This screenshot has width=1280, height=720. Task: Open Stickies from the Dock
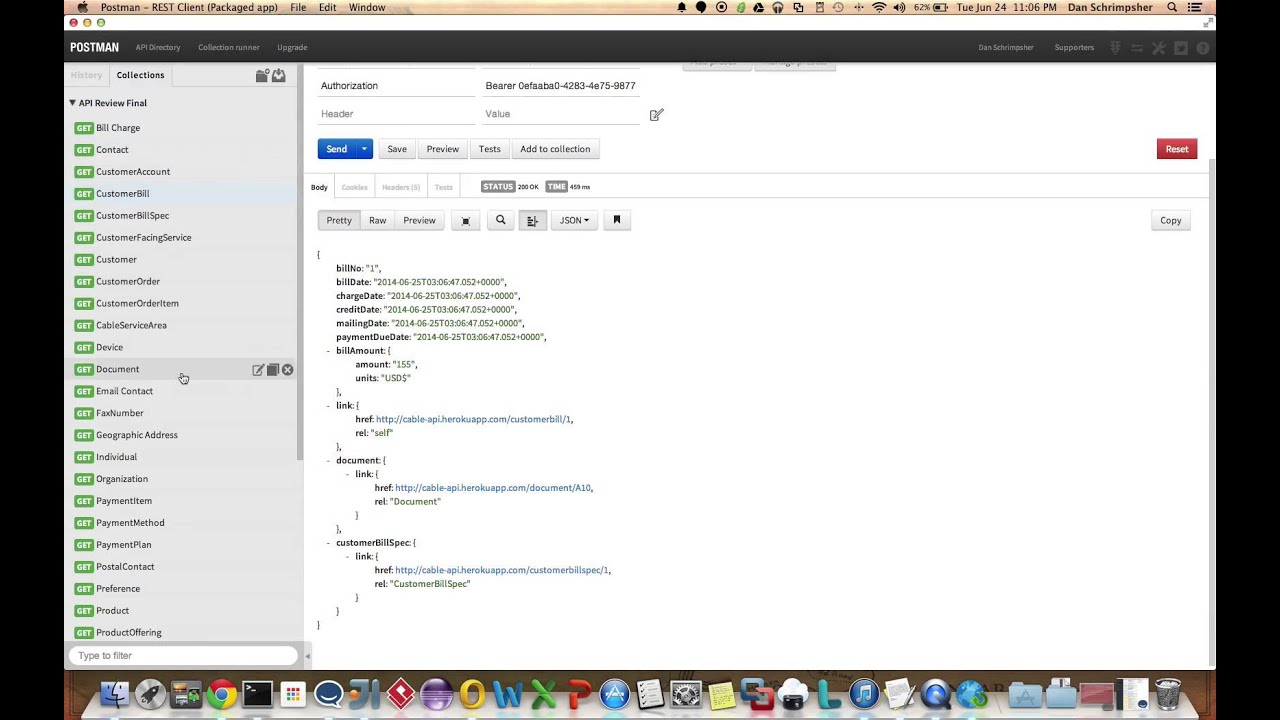pyautogui.click(x=721, y=694)
